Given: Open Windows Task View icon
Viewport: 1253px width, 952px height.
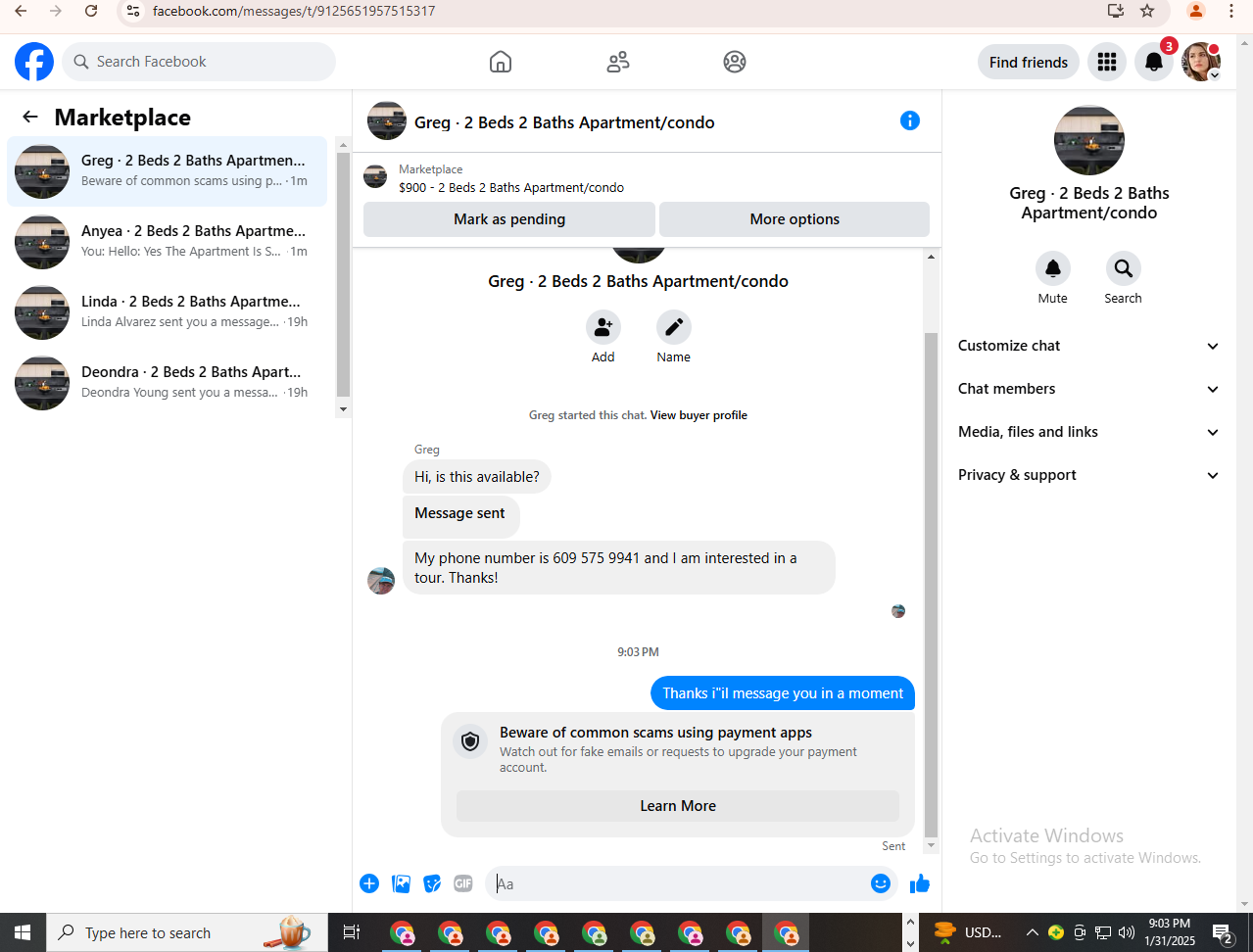Looking at the screenshot, I should [352, 932].
